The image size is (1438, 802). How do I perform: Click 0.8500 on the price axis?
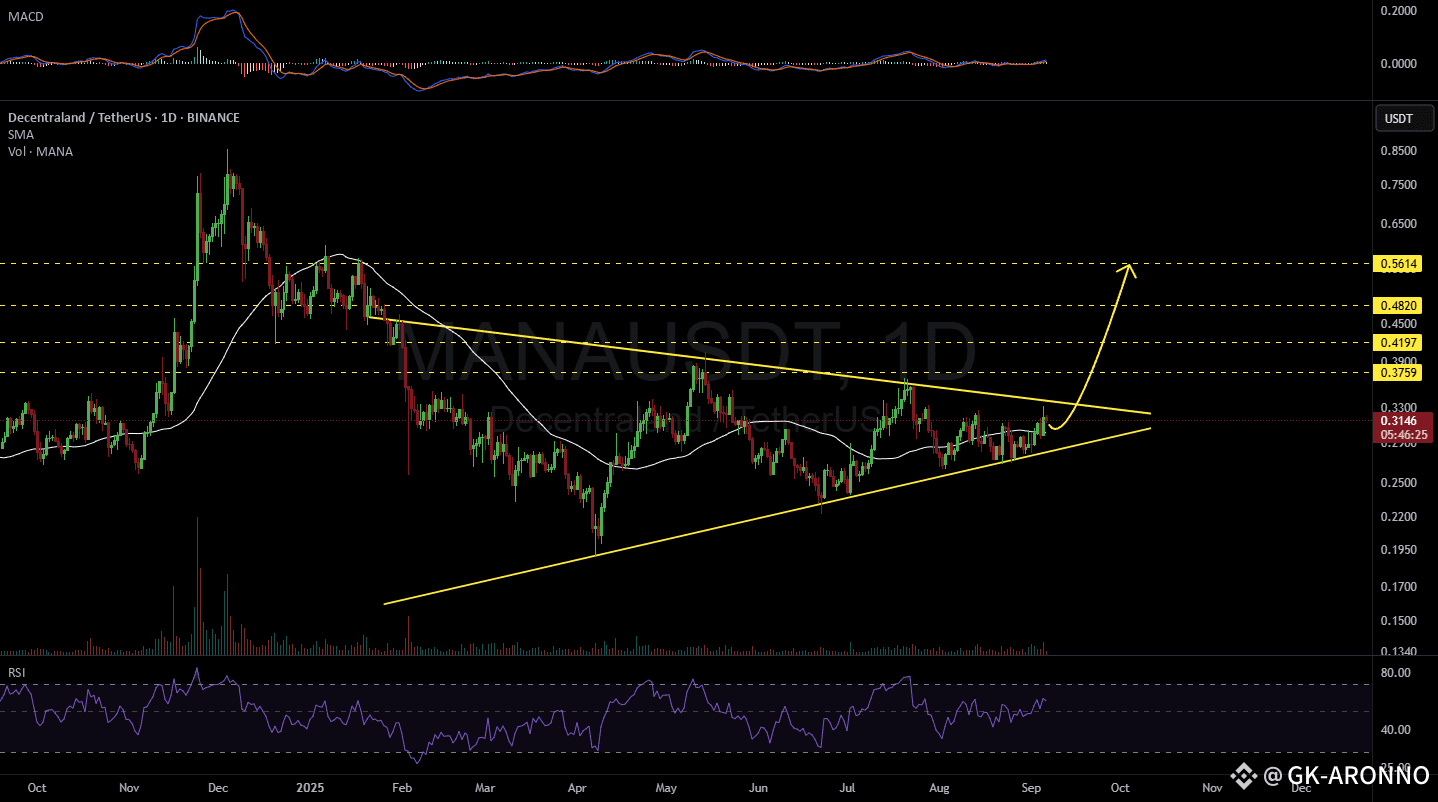(1399, 151)
